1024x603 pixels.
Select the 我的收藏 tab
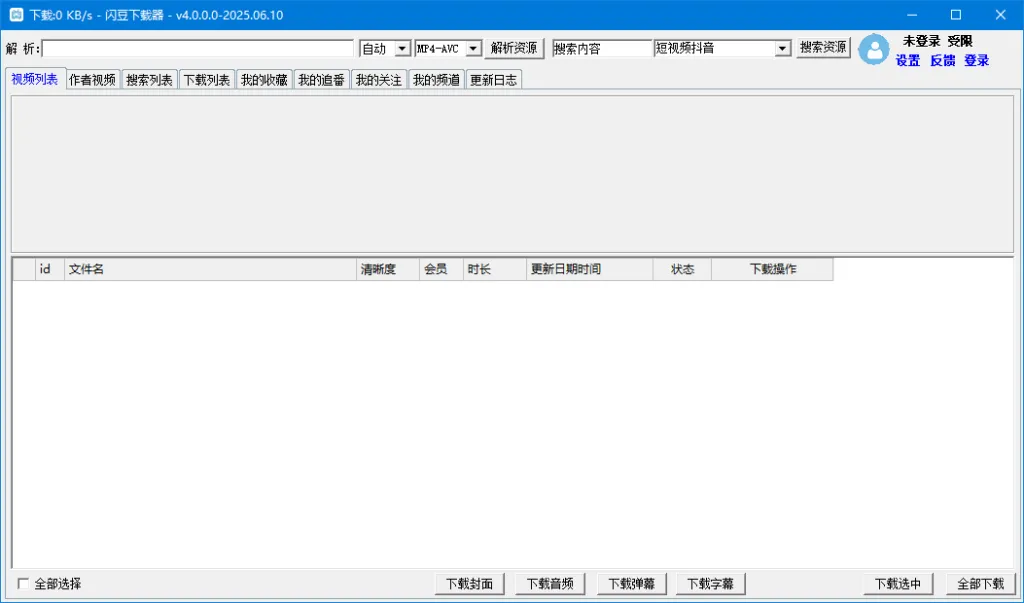(264, 80)
